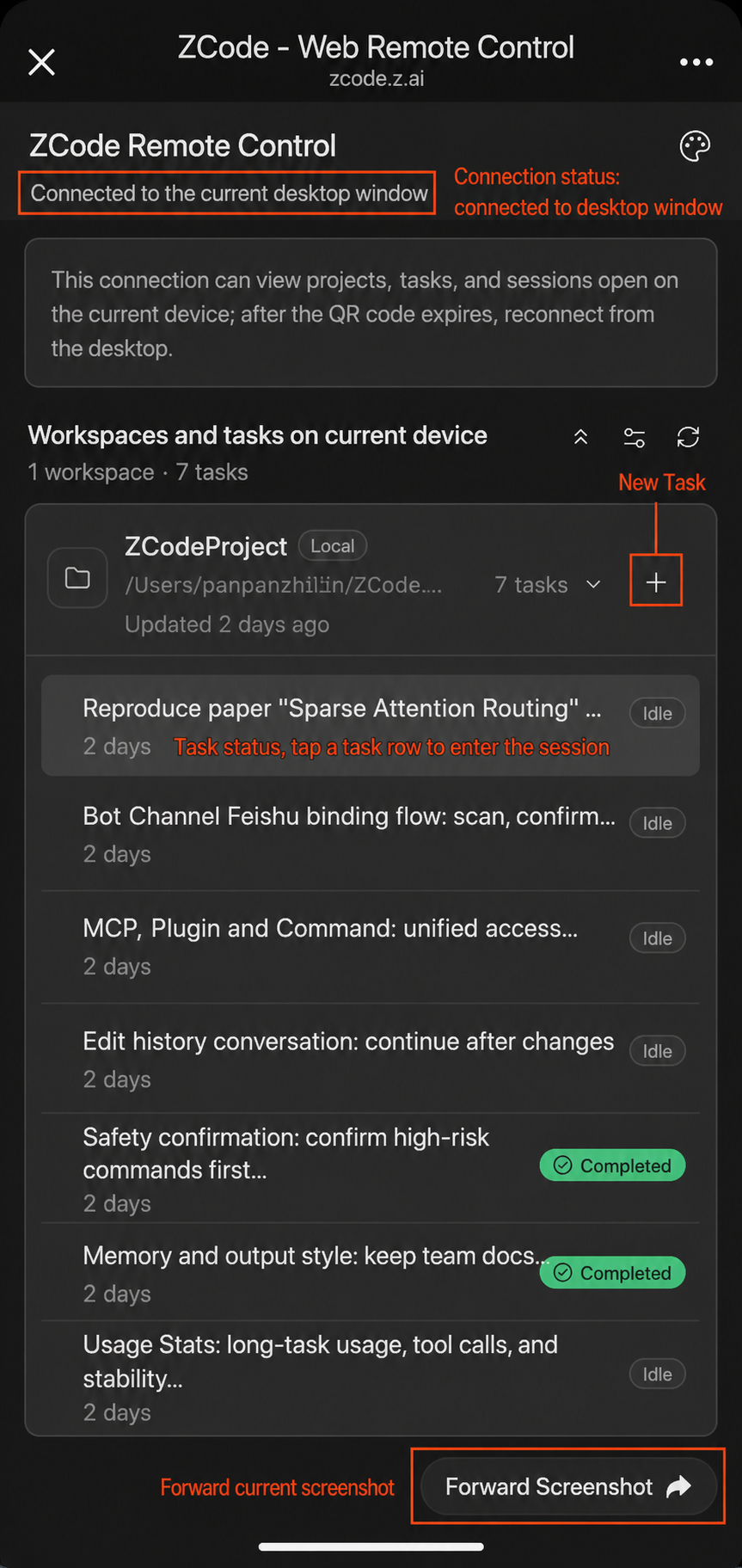The height and width of the screenshot is (1568, 742).
Task: Refresh the workspaces and tasks list
Action: point(688,437)
